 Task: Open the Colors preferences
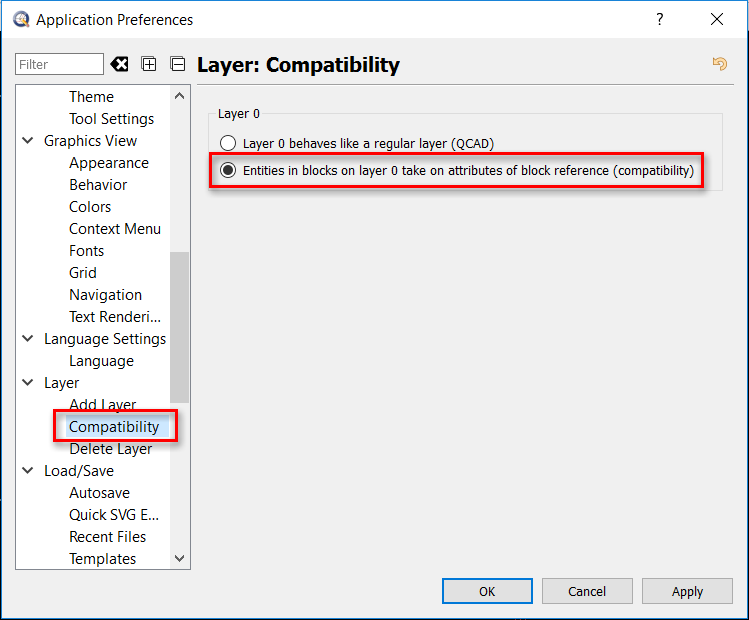pyautogui.click(x=90, y=207)
